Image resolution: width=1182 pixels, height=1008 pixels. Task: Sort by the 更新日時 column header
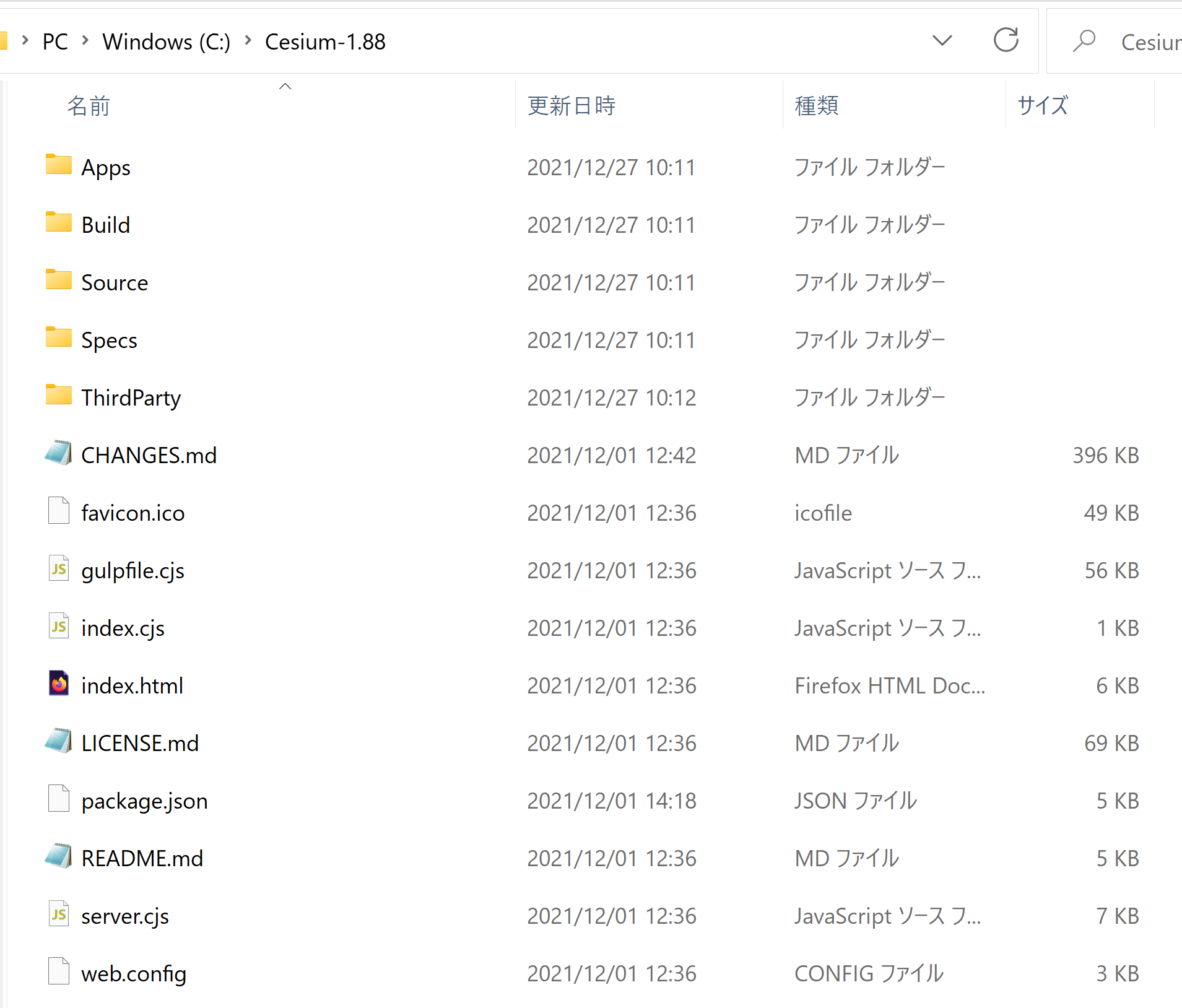[571, 106]
